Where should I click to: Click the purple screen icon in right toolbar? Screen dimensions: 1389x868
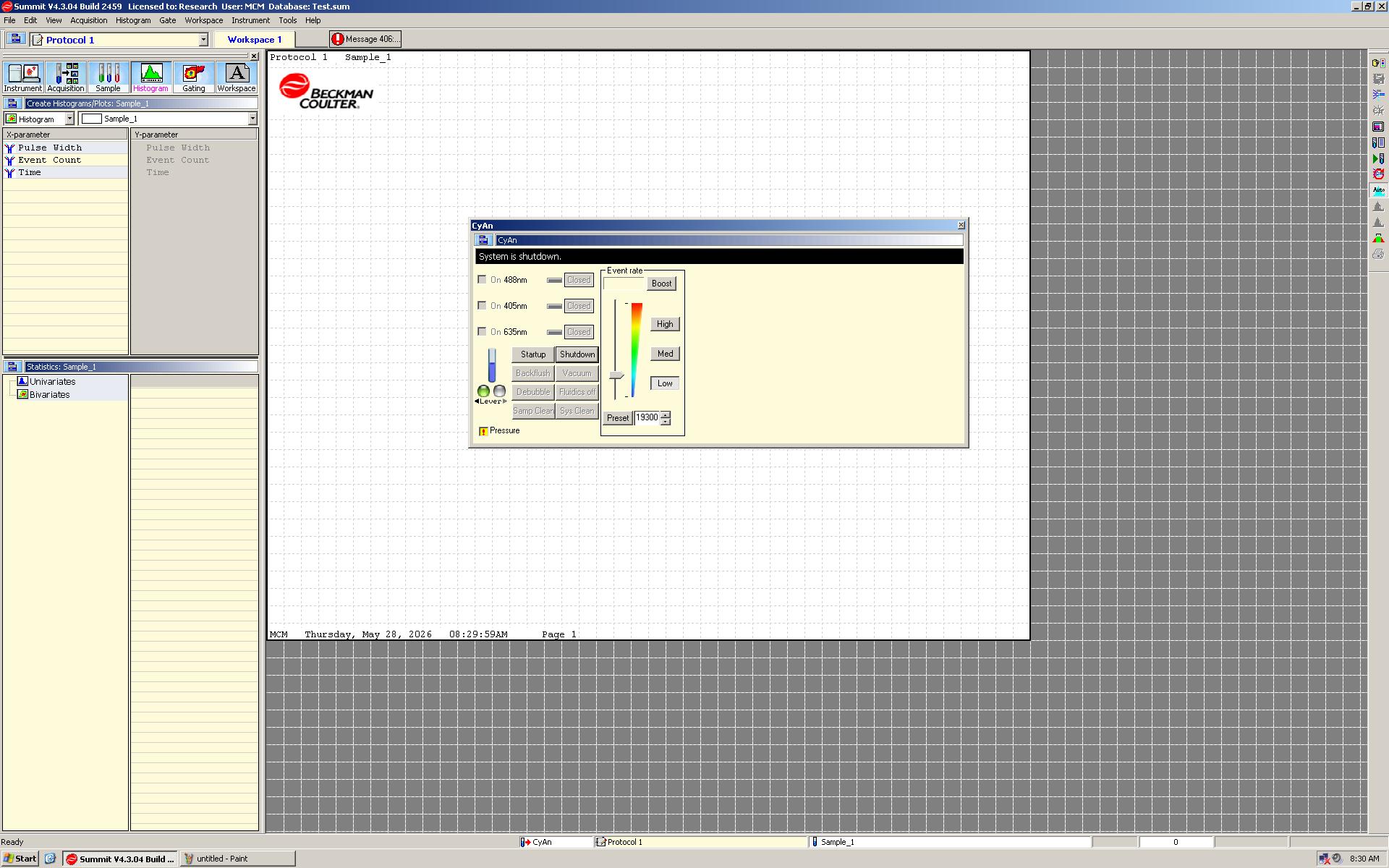click(1378, 127)
